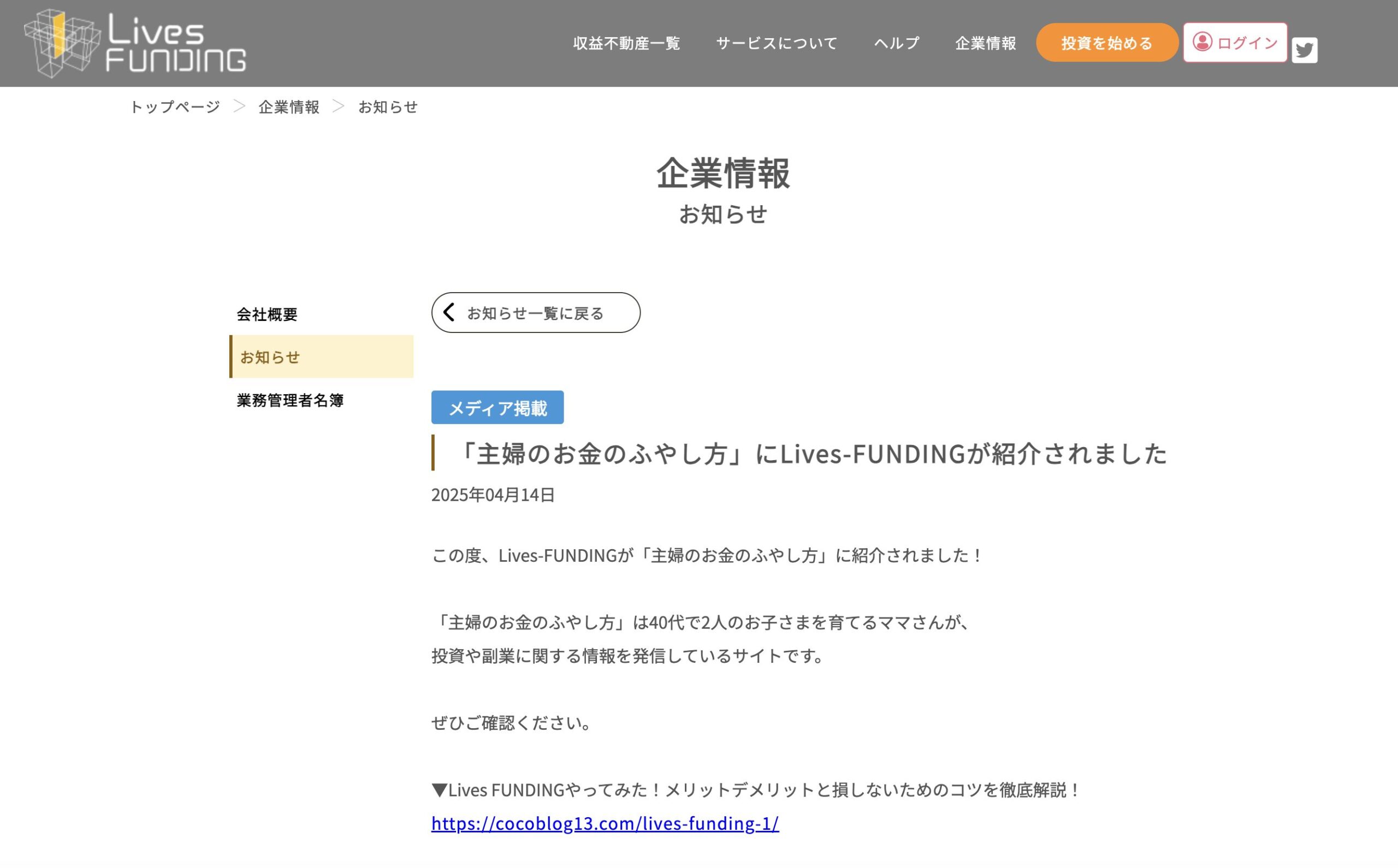Go to トップページ breadcrumb link
1398x868 pixels.
coord(175,107)
